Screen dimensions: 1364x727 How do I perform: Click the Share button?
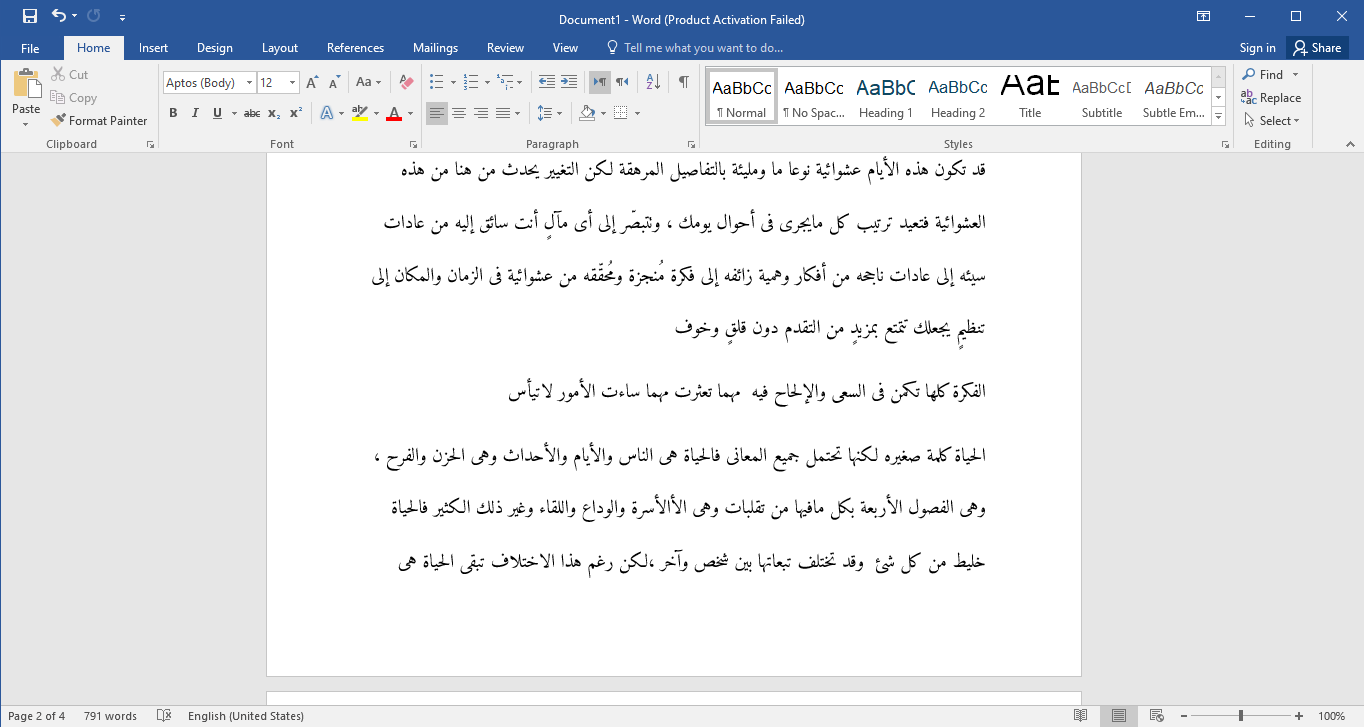coord(1316,48)
